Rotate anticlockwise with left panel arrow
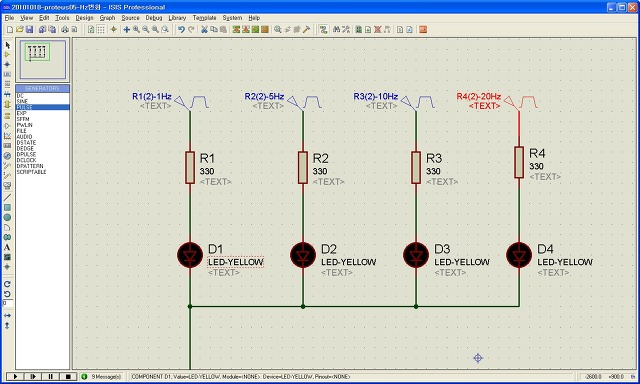 pyautogui.click(x=7, y=294)
